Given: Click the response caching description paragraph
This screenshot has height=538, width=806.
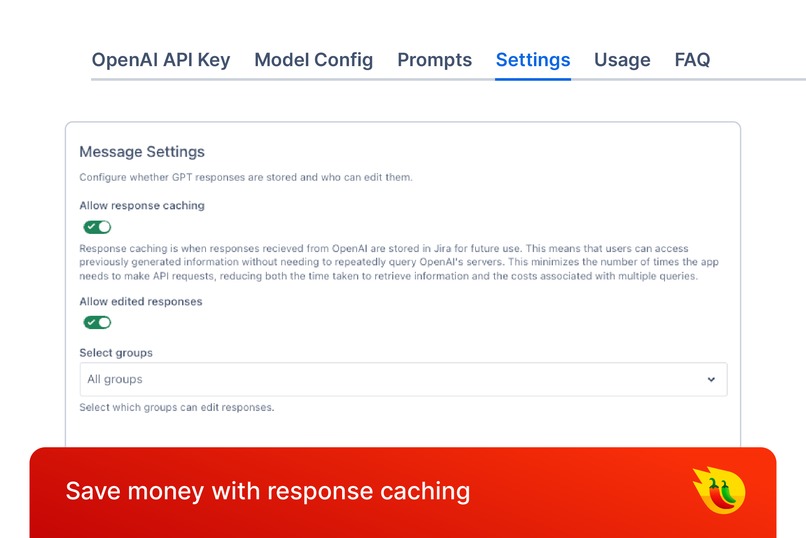Looking at the screenshot, I should click(x=399, y=262).
